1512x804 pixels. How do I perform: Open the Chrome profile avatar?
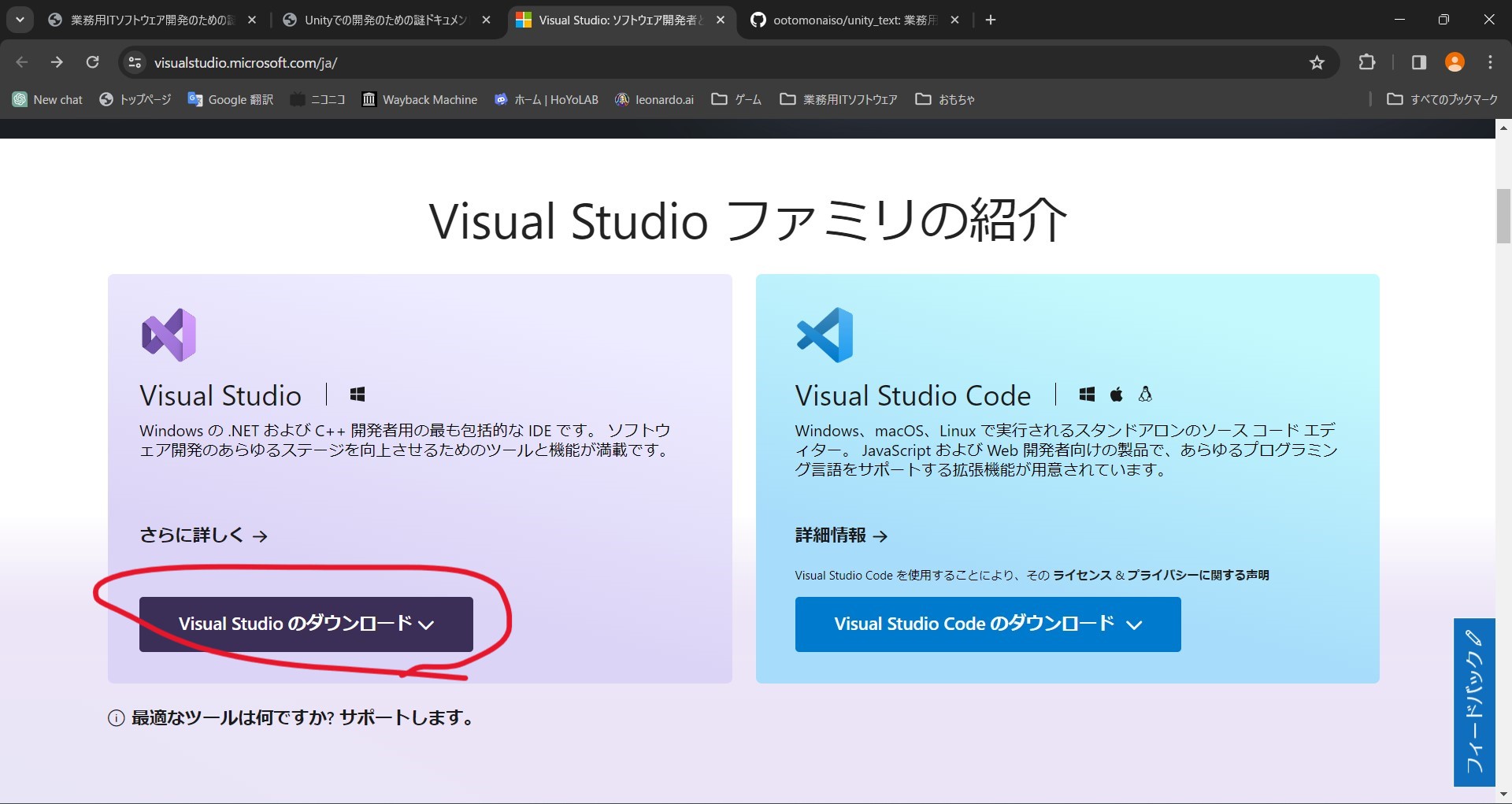[1455, 62]
